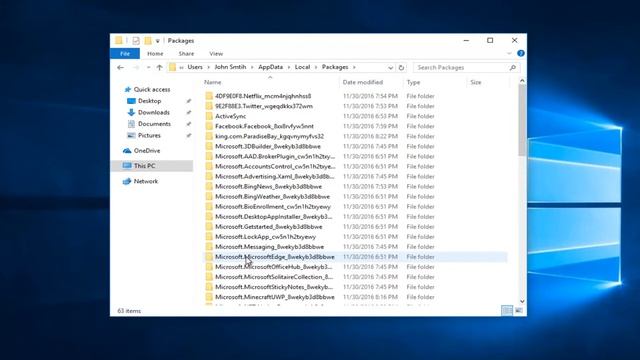Open the Customize Quick Access Toolbar dropdown
Screen dimensions: 640x360
[x=158, y=41]
